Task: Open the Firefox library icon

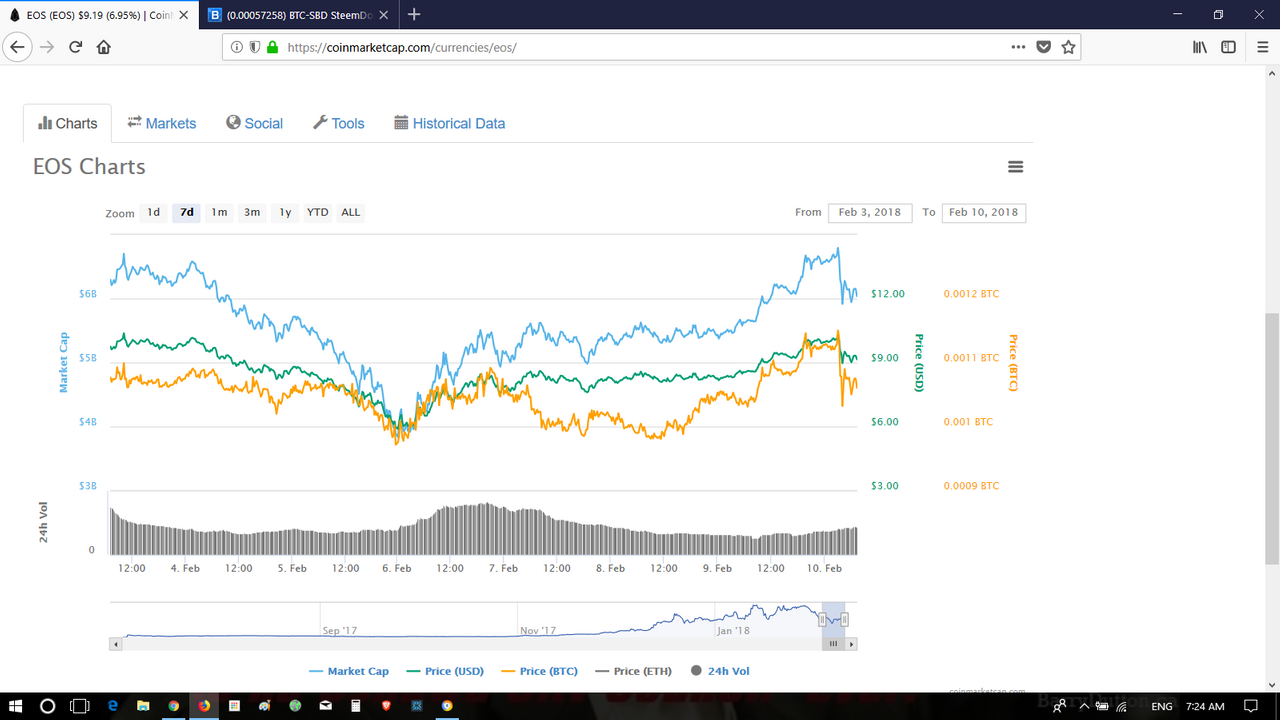Action: pyautogui.click(x=1200, y=47)
